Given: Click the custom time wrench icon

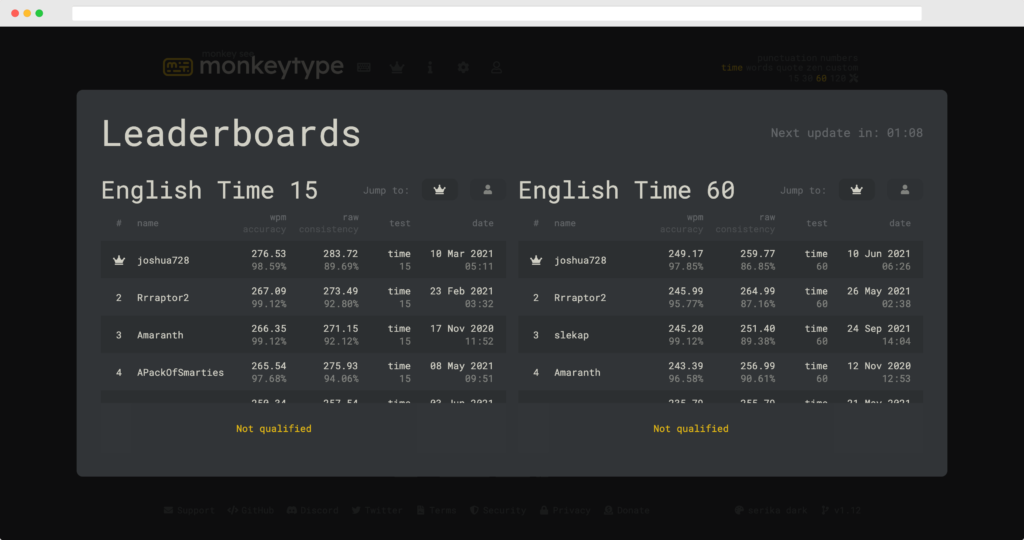Looking at the screenshot, I should pyautogui.click(x=854, y=78).
